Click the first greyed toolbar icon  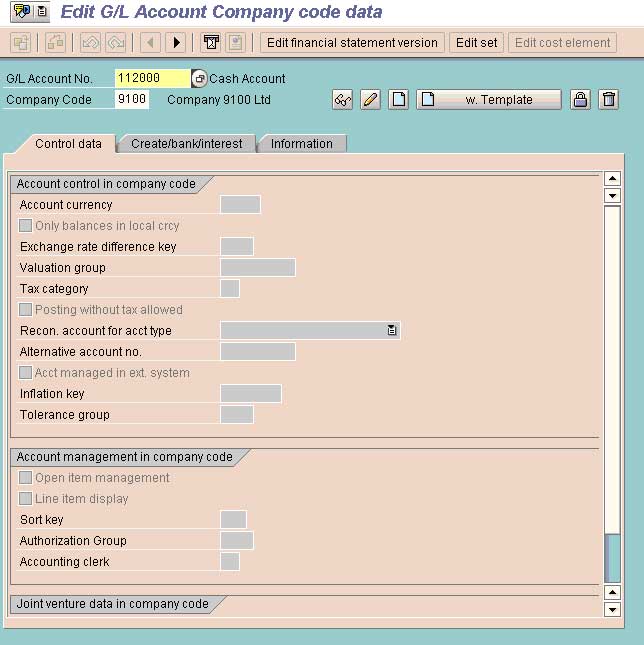pos(21,42)
